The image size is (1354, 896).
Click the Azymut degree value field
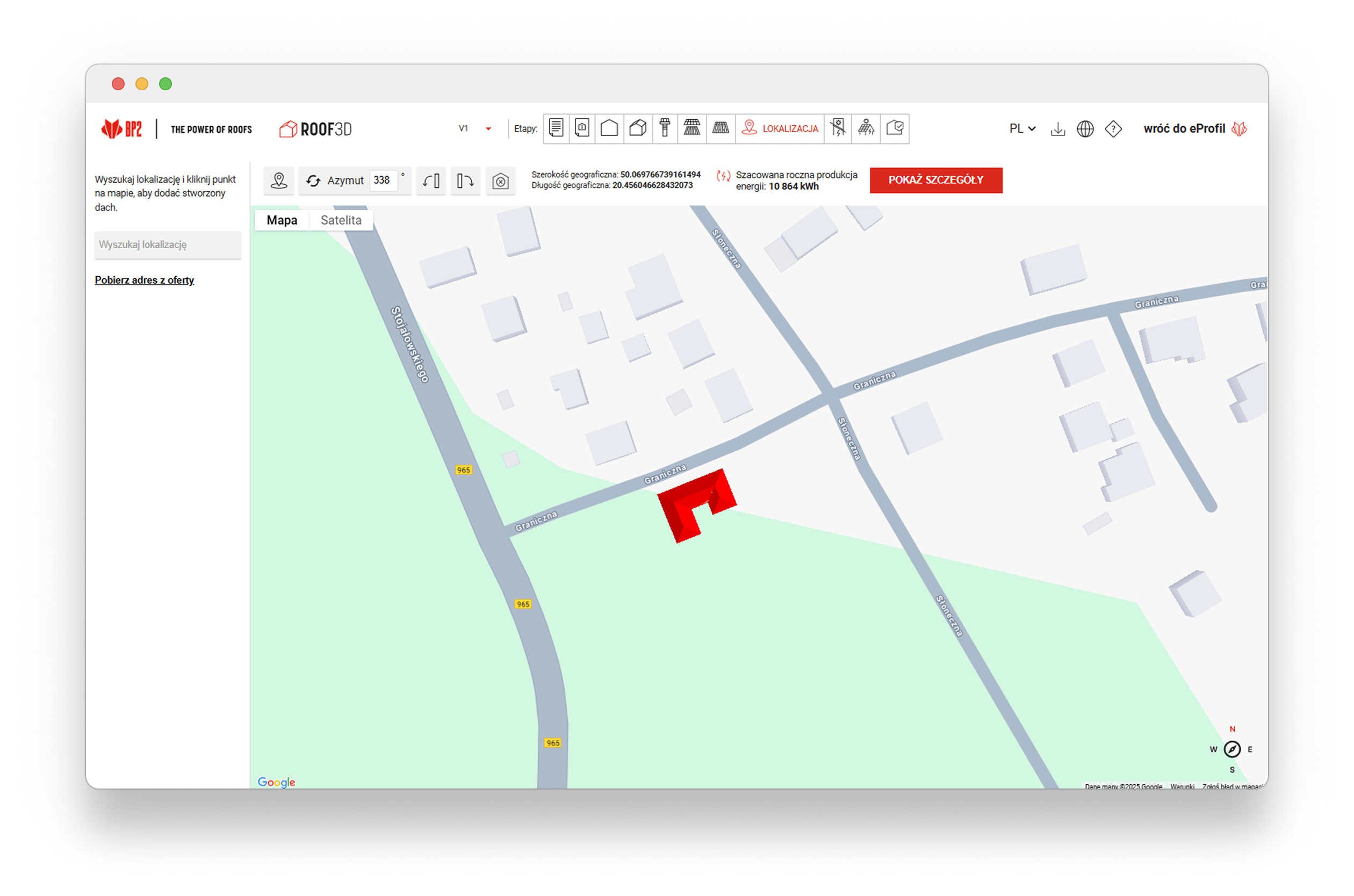pos(383,180)
